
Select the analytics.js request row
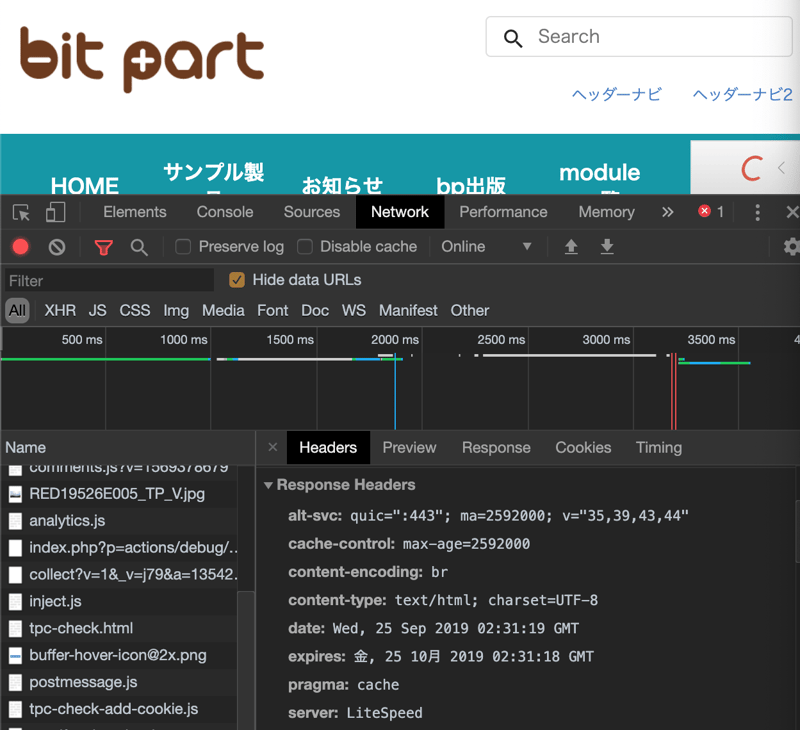click(x=67, y=521)
